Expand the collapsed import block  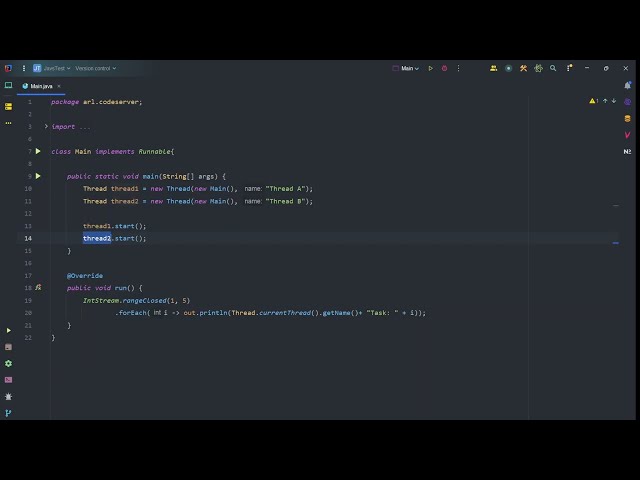(46, 127)
